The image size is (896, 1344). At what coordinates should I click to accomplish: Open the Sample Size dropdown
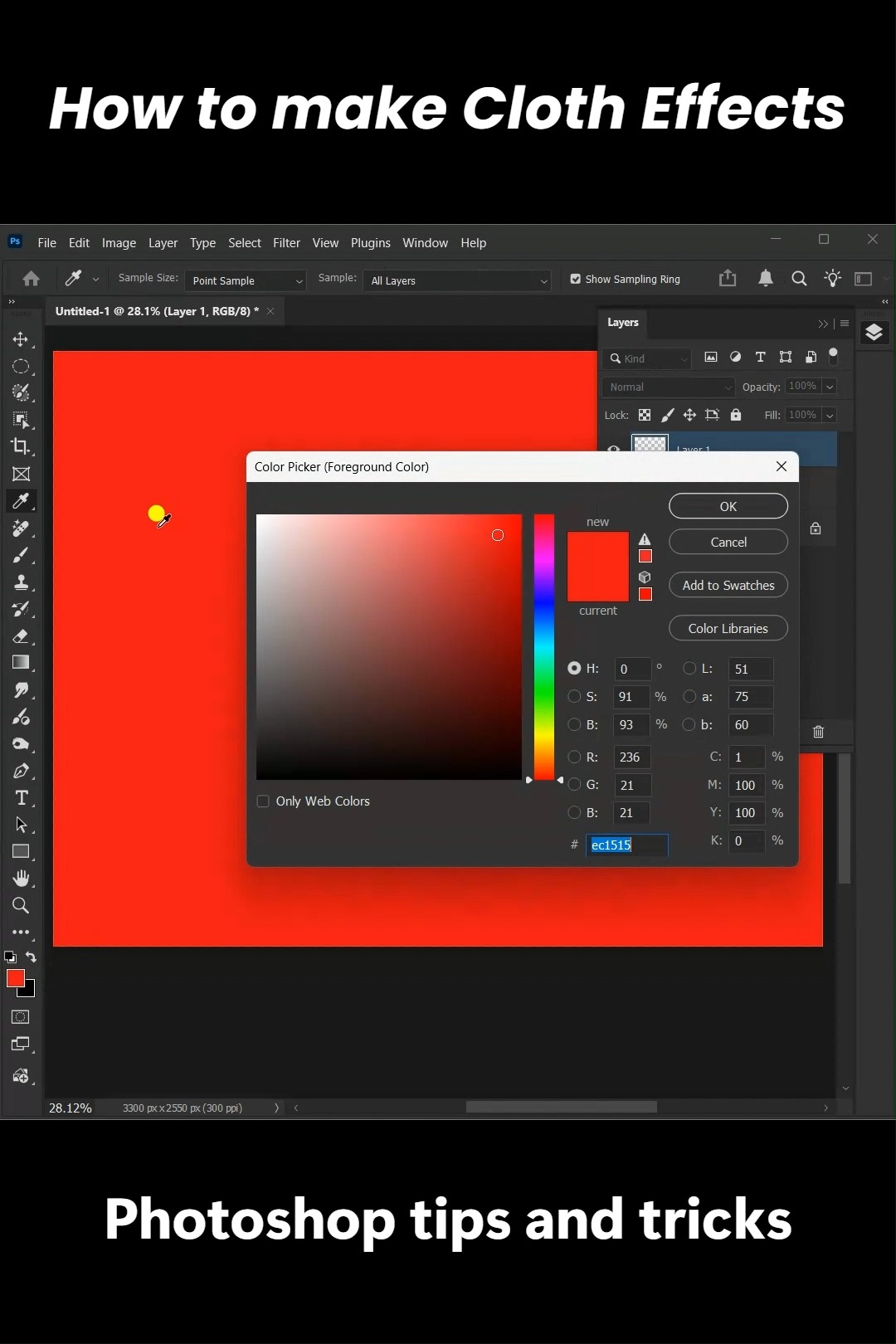246,280
